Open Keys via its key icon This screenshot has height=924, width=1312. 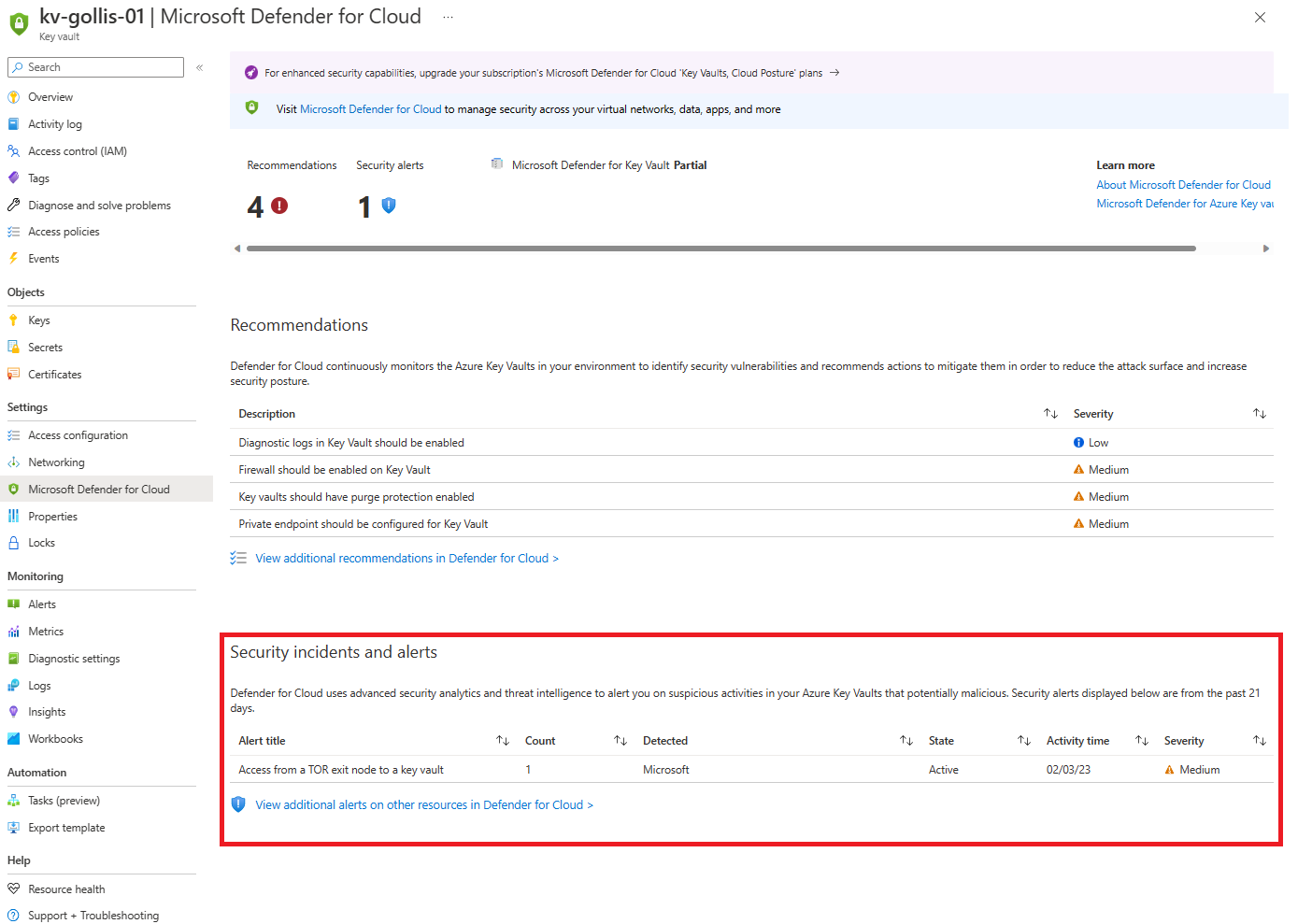pos(13,320)
